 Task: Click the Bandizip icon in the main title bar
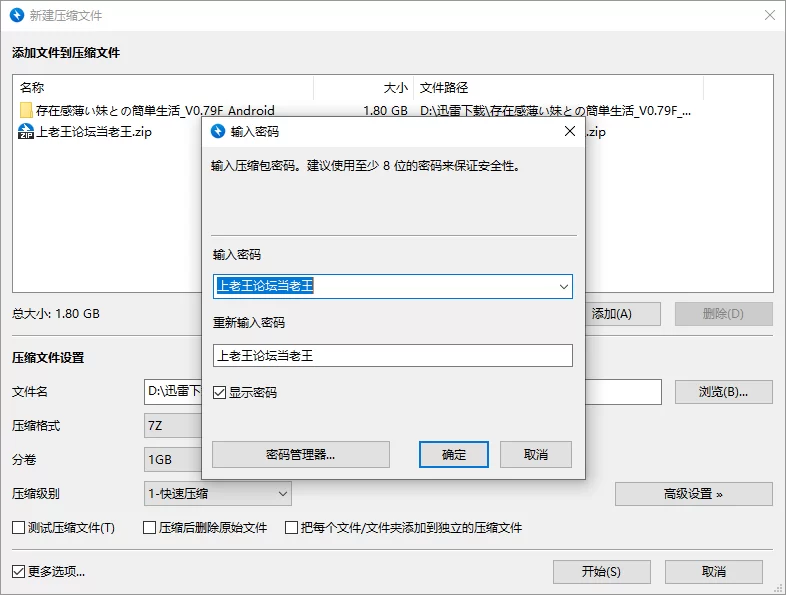point(17,15)
